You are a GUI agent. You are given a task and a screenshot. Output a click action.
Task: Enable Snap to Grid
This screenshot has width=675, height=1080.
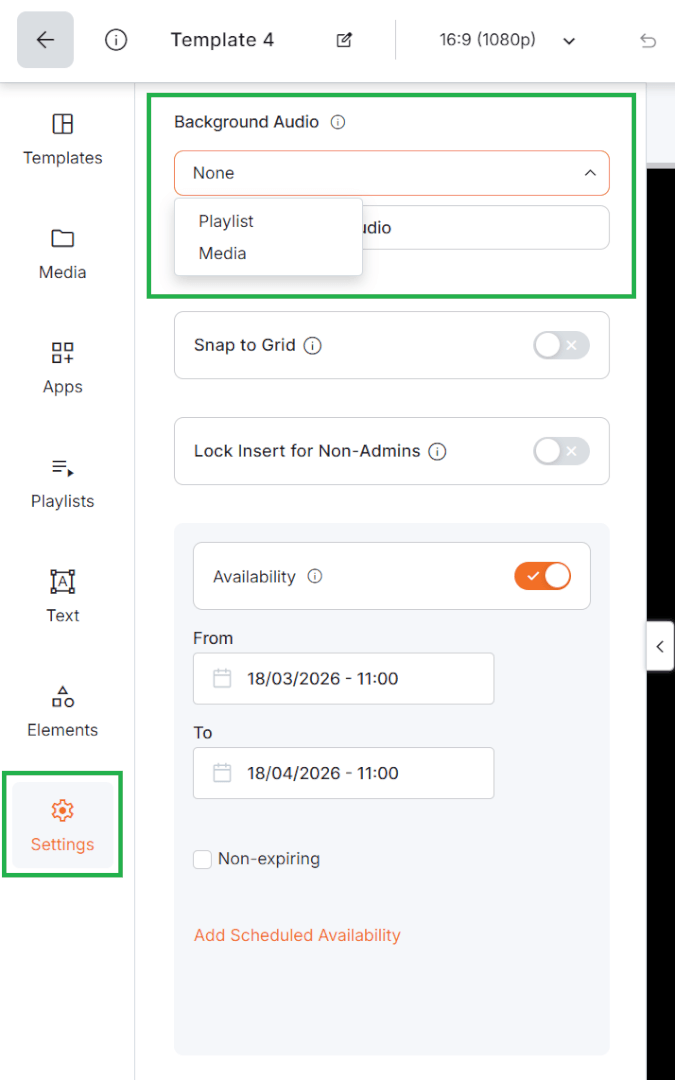(561, 345)
